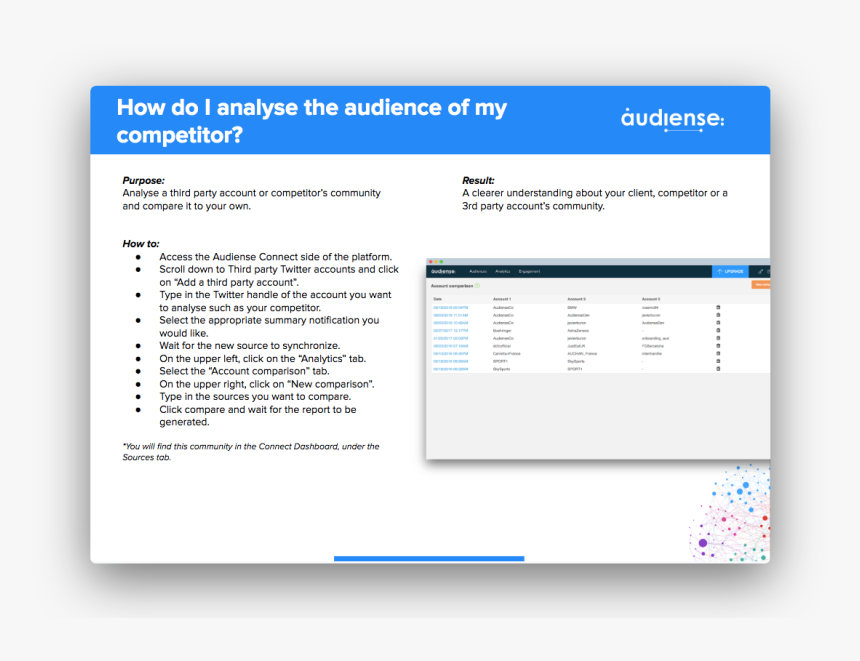Delete the CarrefourFrance comparison row
The image size is (860, 661).
[x=718, y=354]
